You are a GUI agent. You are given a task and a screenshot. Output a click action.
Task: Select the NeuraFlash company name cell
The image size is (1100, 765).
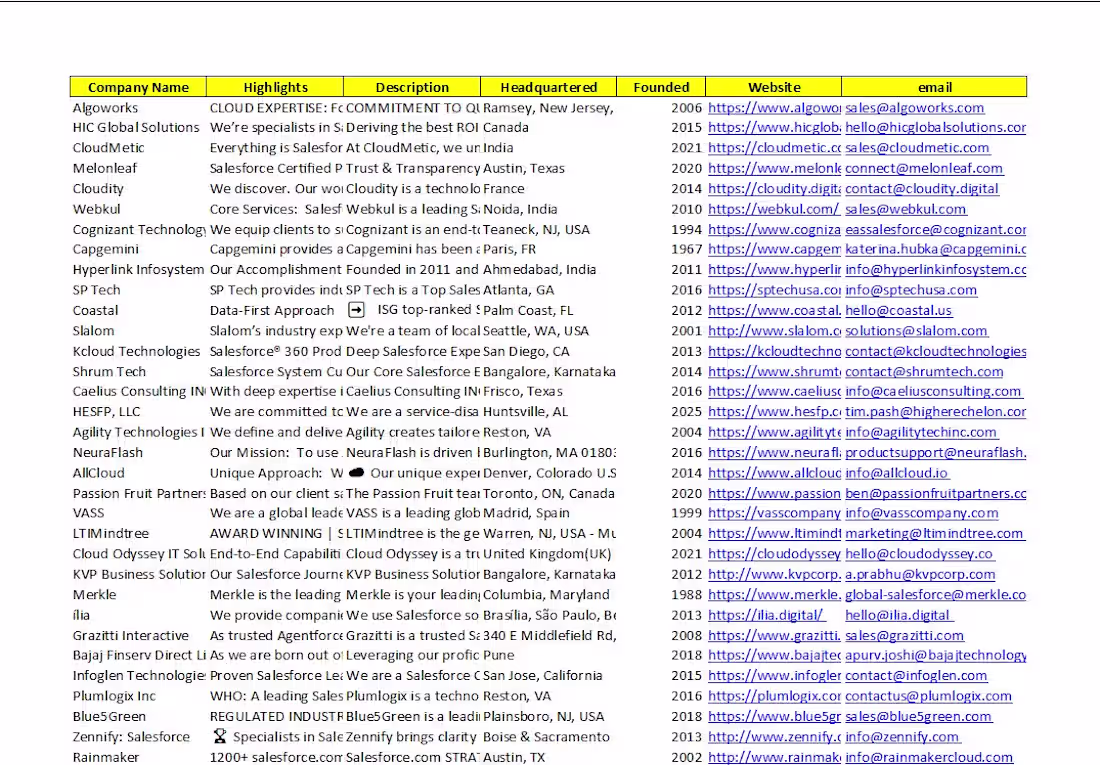138,453
